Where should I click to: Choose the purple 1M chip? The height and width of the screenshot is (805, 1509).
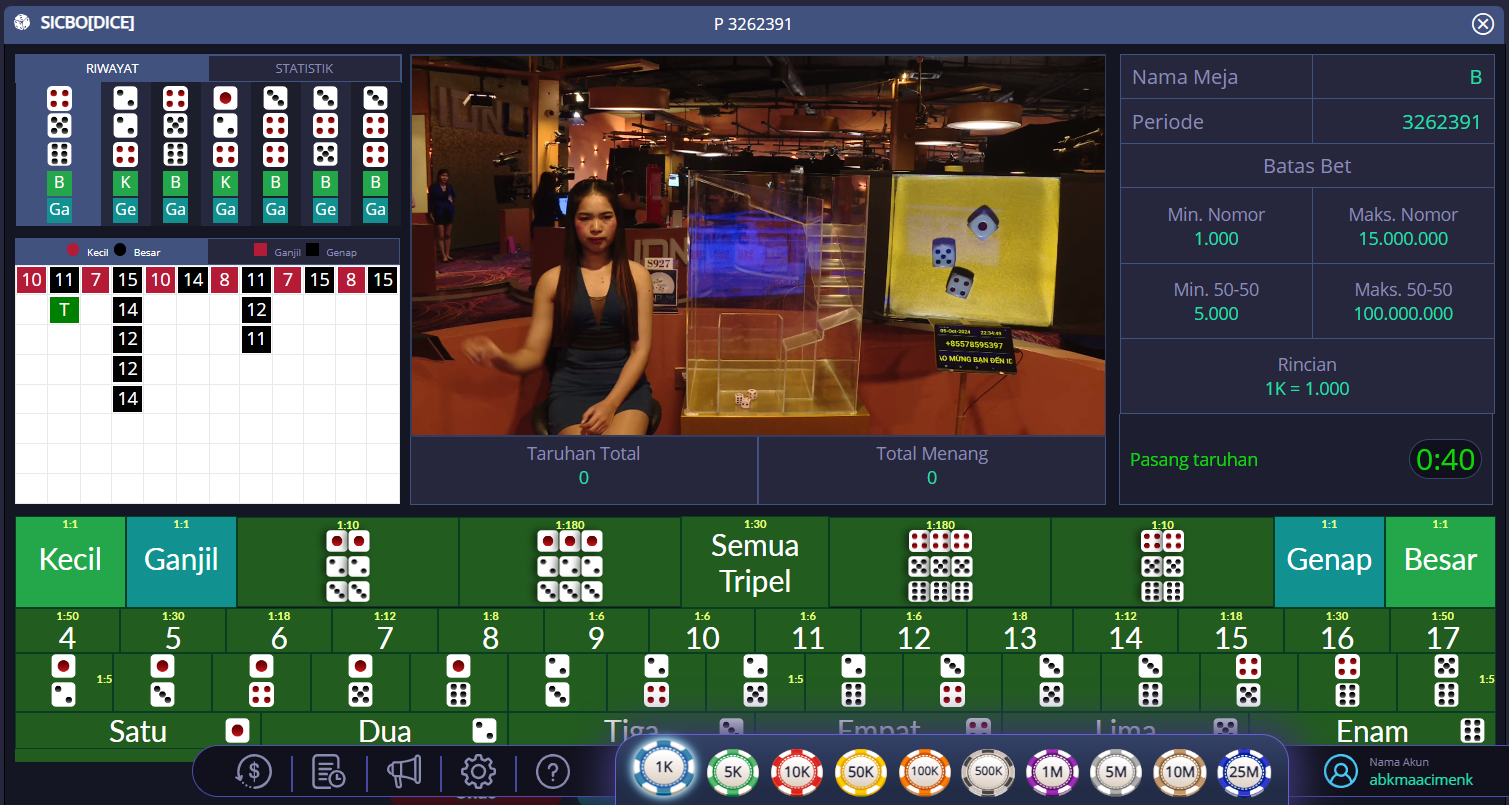[1051, 772]
